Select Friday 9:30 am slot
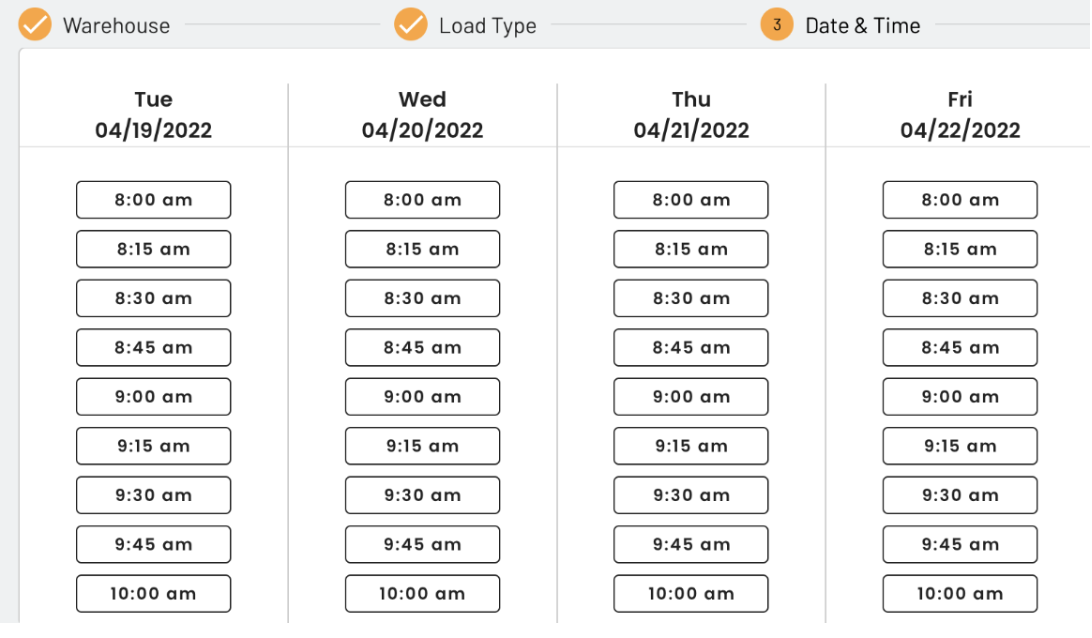 click(x=960, y=495)
